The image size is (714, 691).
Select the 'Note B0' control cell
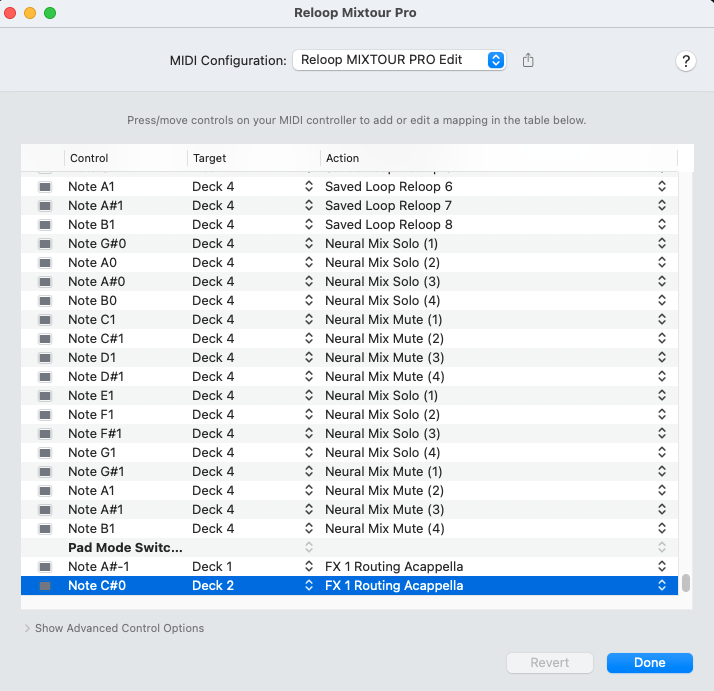(92, 301)
